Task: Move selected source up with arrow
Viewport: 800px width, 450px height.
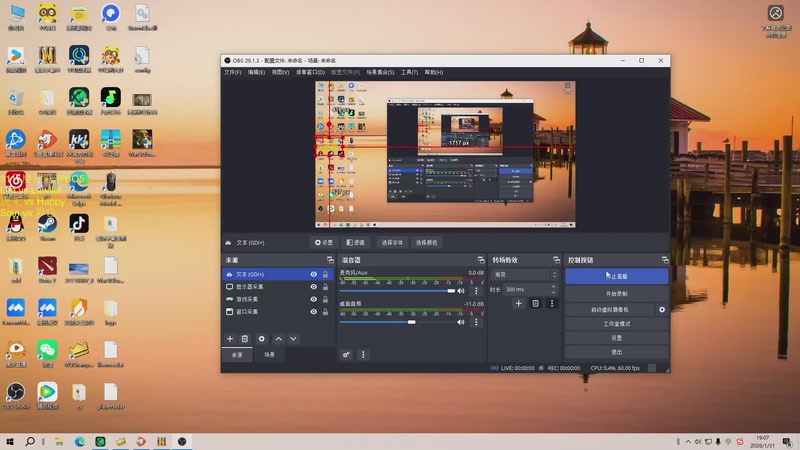Action: (x=279, y=339)
